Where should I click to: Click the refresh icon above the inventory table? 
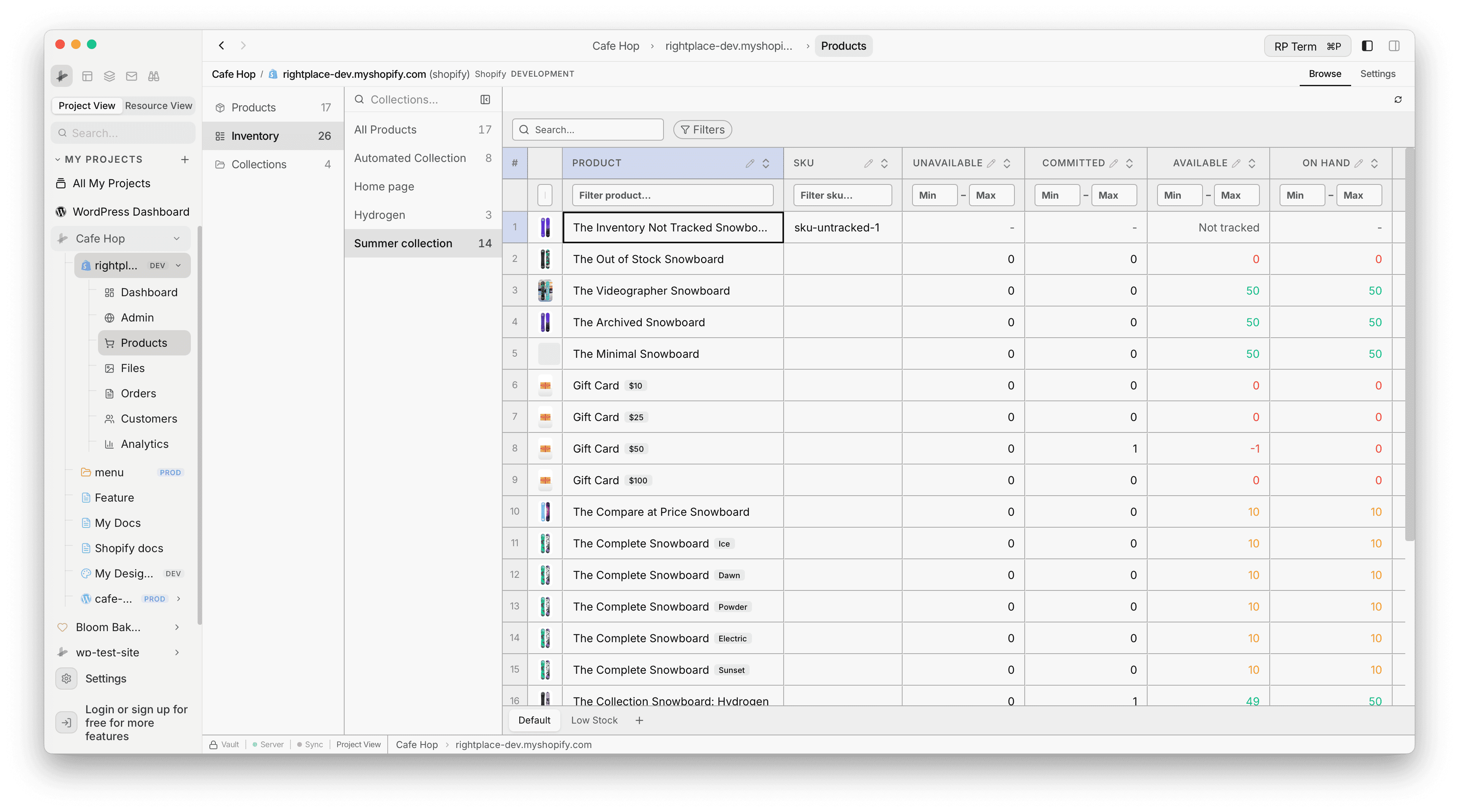click(1398, 100)
